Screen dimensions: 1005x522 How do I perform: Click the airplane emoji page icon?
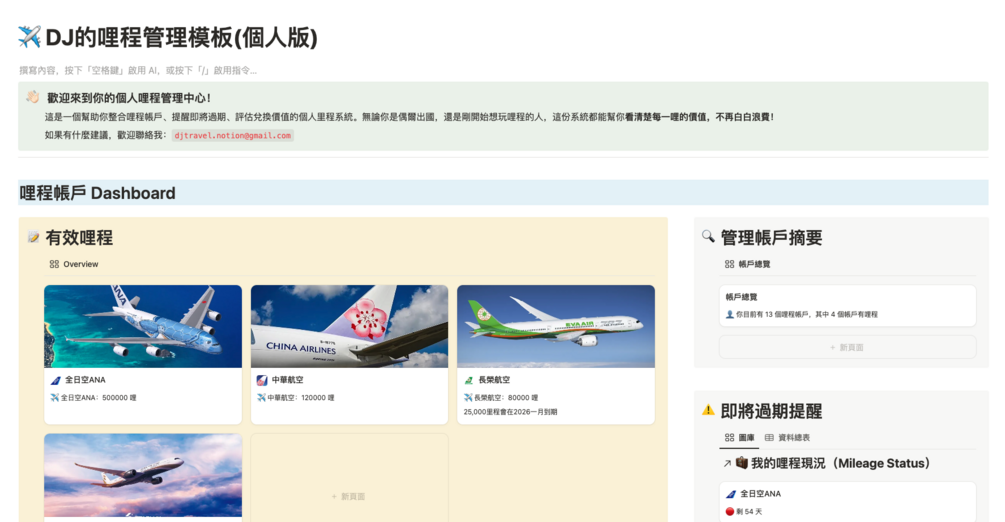coord(29,37)
